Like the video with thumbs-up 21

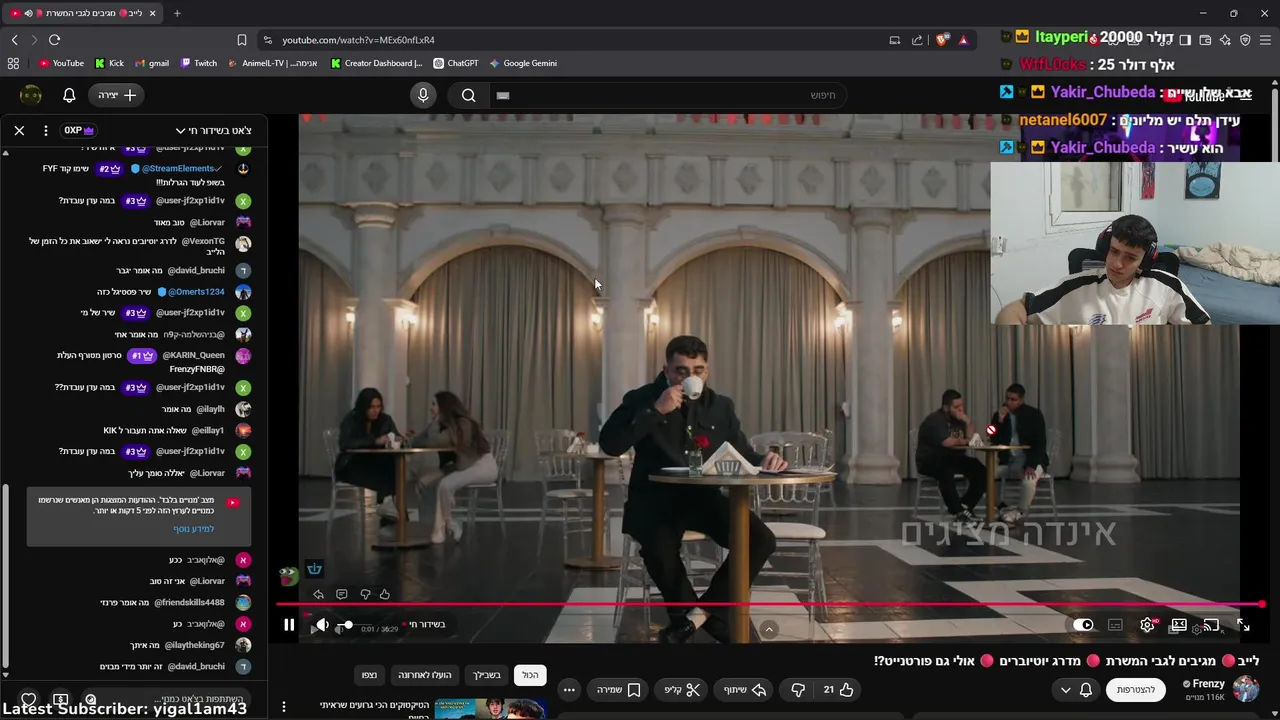coord(838,689)
